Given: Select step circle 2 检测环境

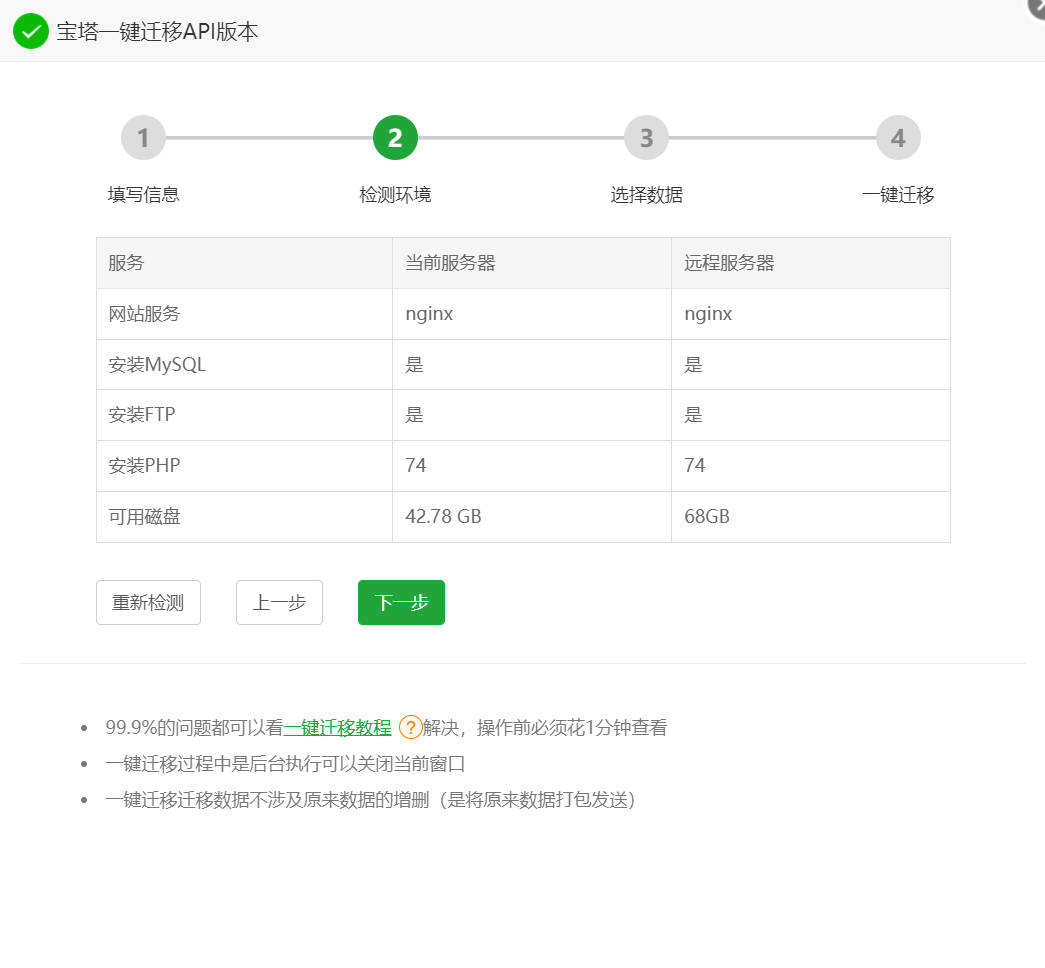Looking at the screenshot, I should (394, 137).
